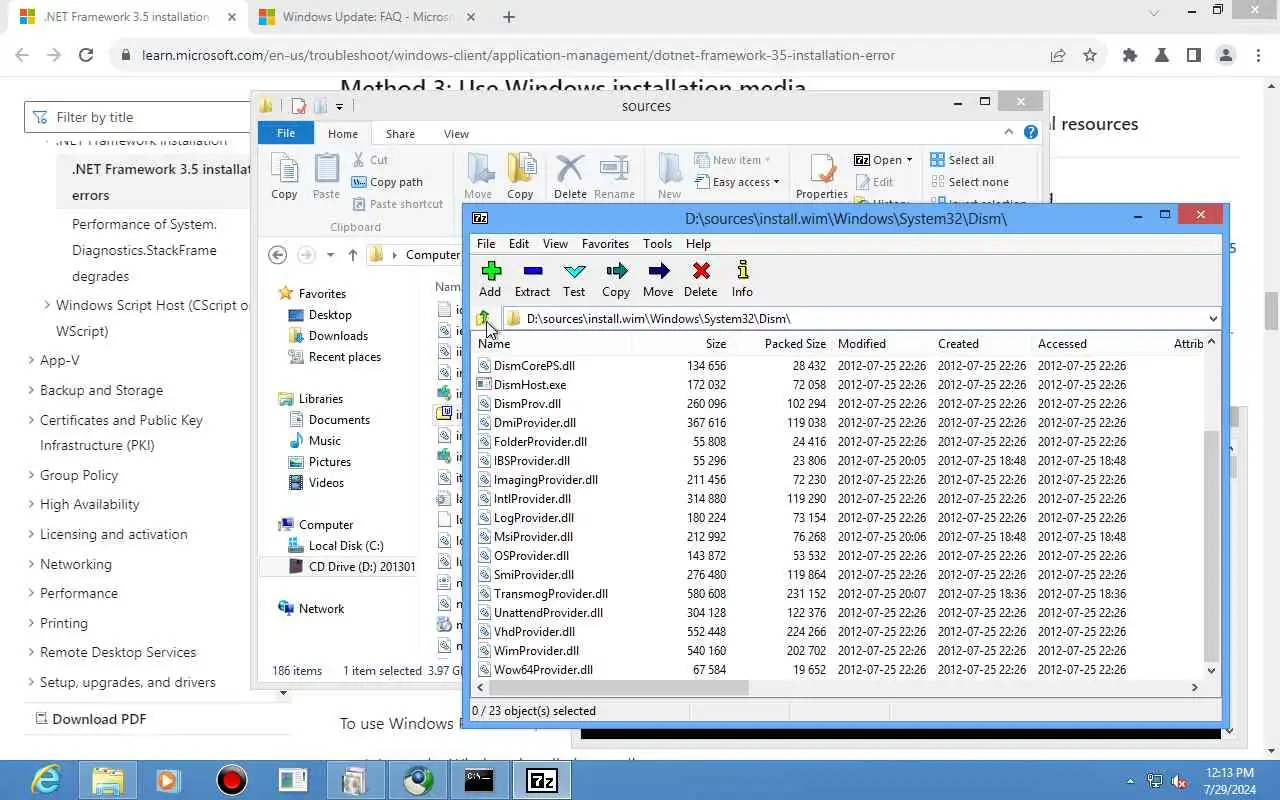1280x800 pixels.
Task: Click the 7-Zip vertical scrollbar thumb
Action: [1211, 545]
